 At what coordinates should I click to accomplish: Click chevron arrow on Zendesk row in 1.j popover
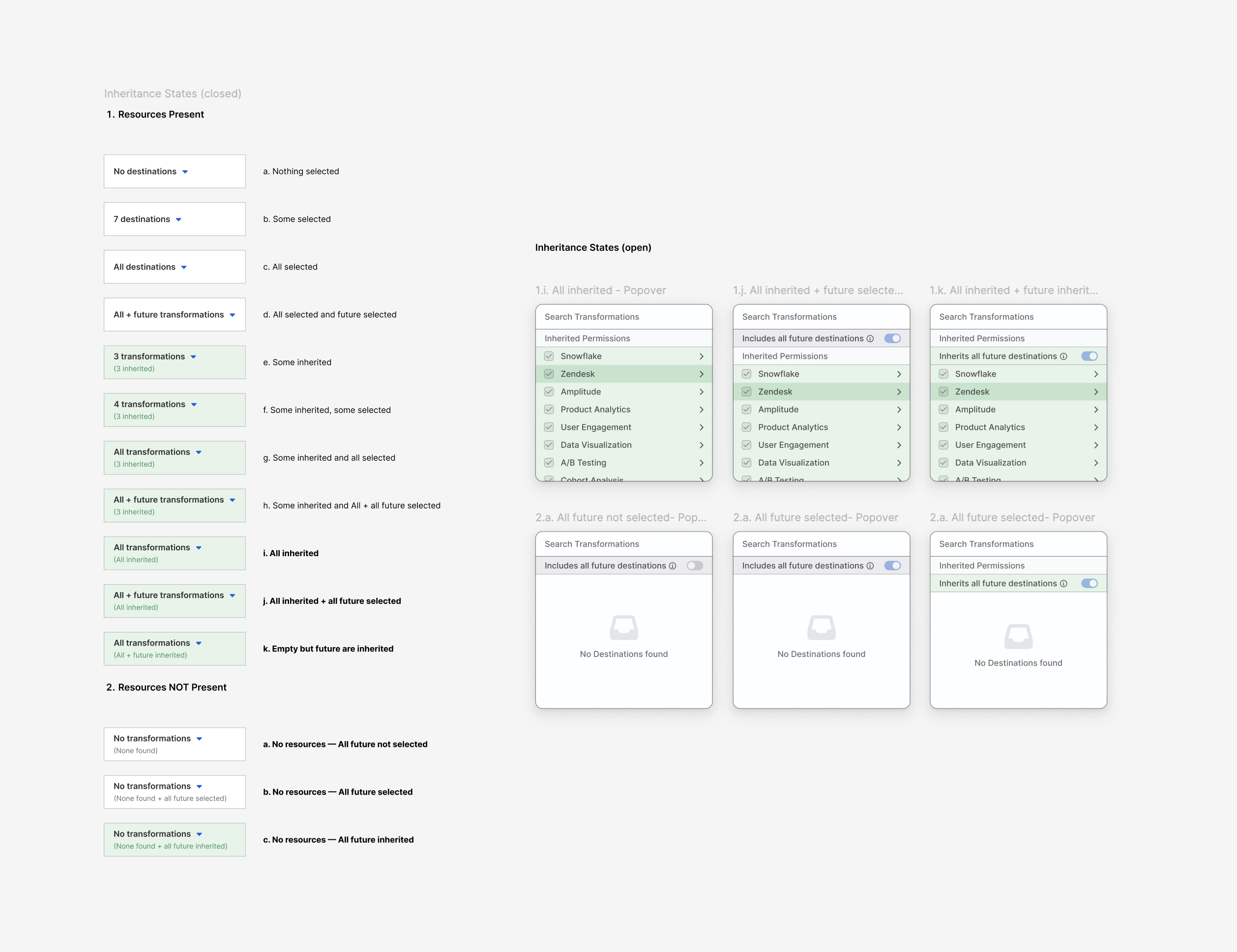(x=899, y=392)
